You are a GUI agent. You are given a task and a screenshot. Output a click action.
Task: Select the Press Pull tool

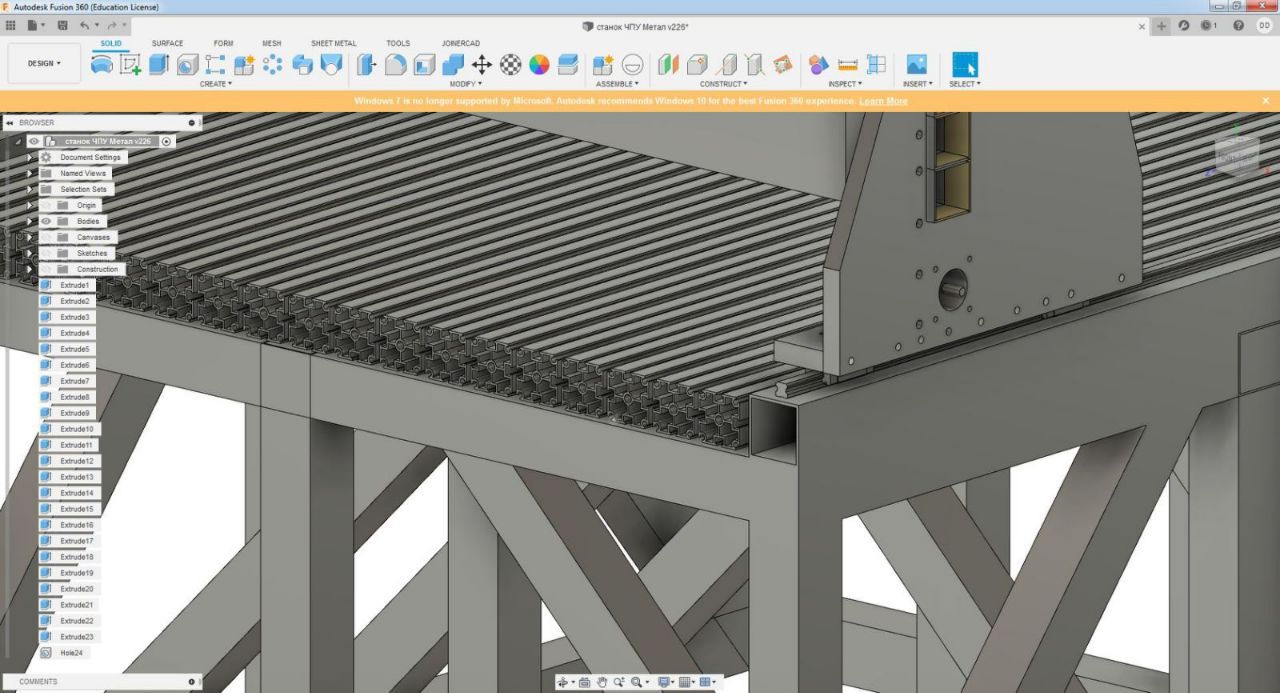[367, 65]
